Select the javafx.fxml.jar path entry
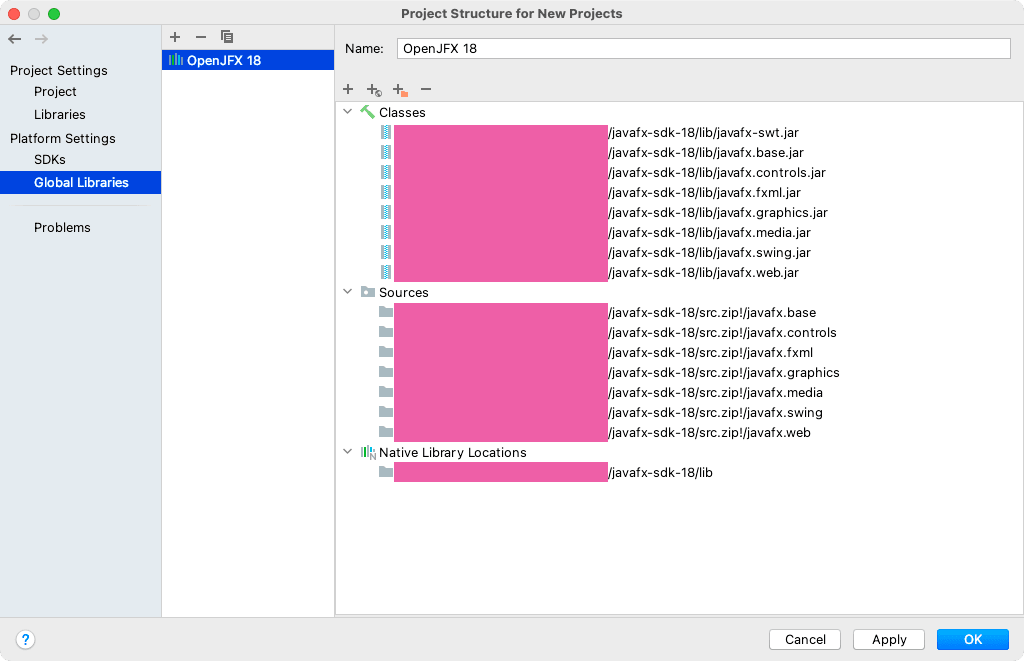 coord(705,193)
